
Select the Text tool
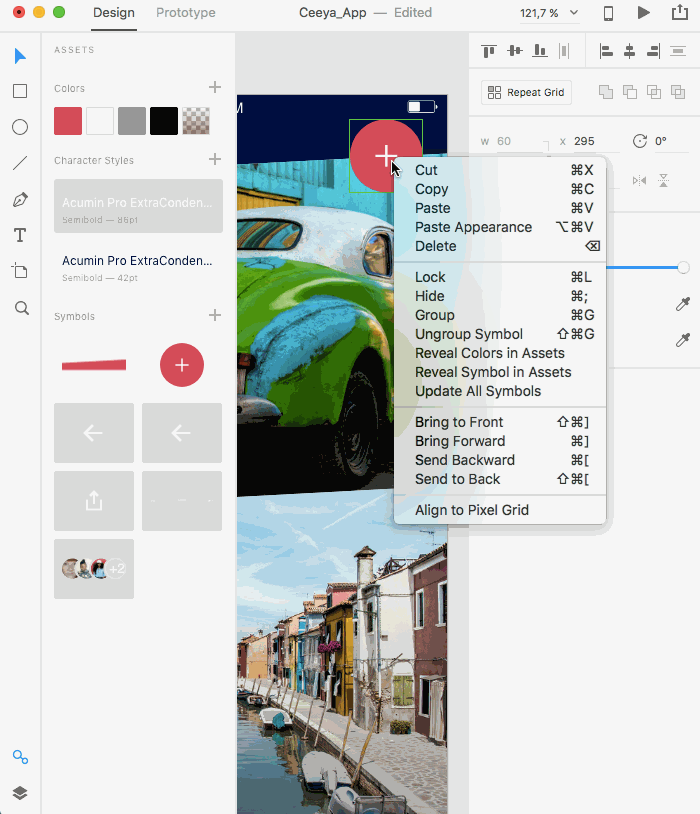click(20, 235)
